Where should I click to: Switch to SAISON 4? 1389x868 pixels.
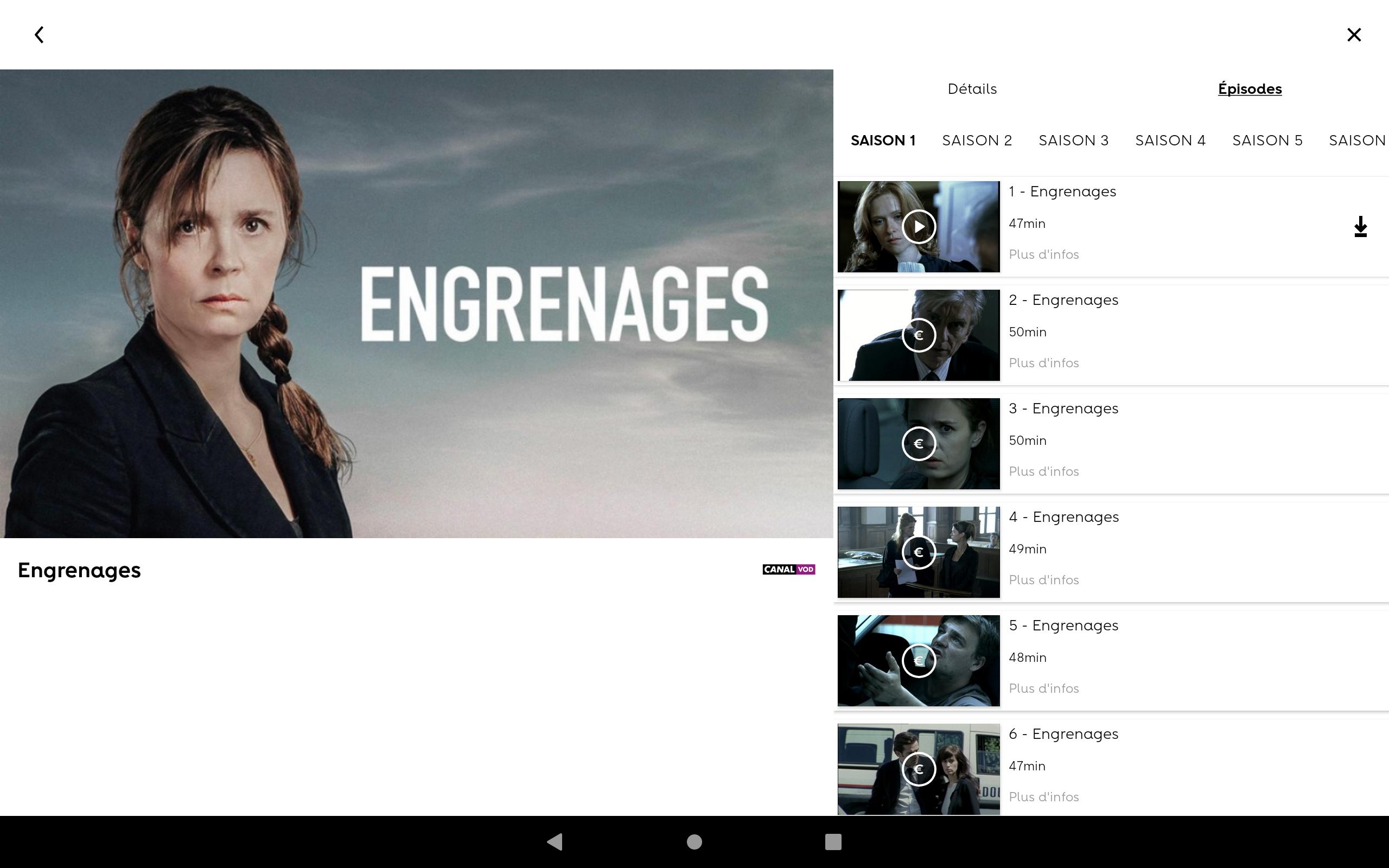(1170, 141)
